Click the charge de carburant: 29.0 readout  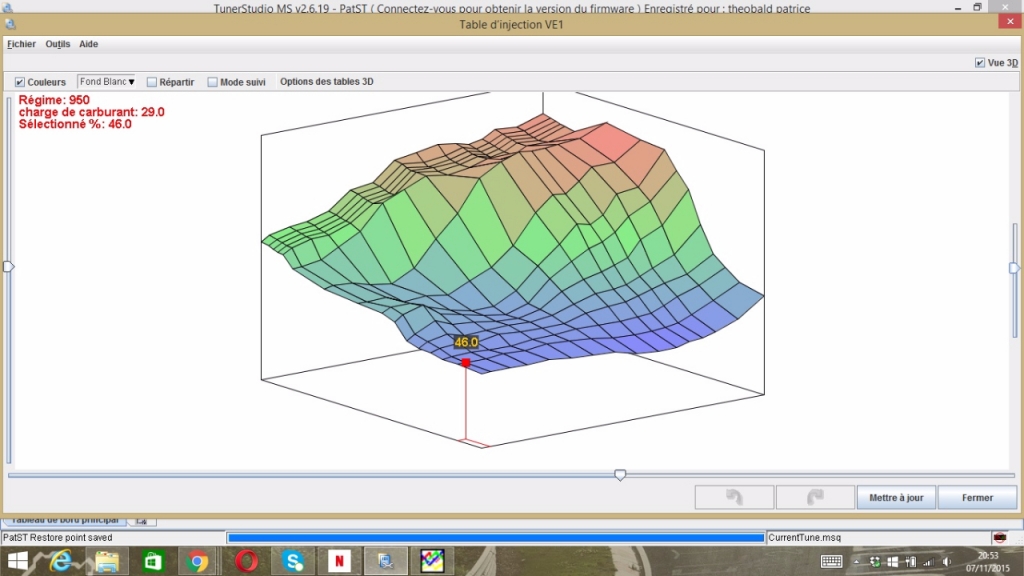tap(91, 112)
